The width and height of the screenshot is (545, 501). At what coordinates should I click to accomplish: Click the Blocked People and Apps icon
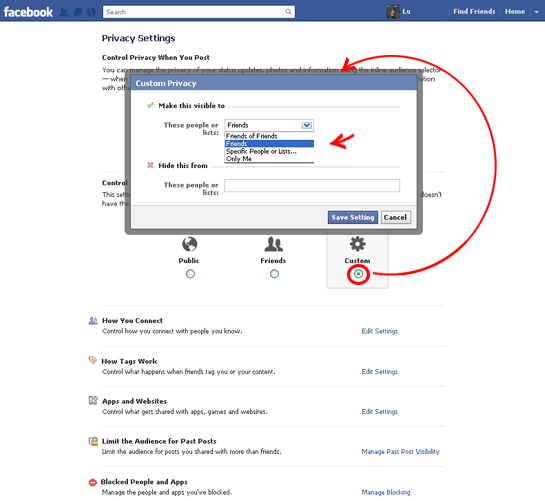tap(92, 483)
